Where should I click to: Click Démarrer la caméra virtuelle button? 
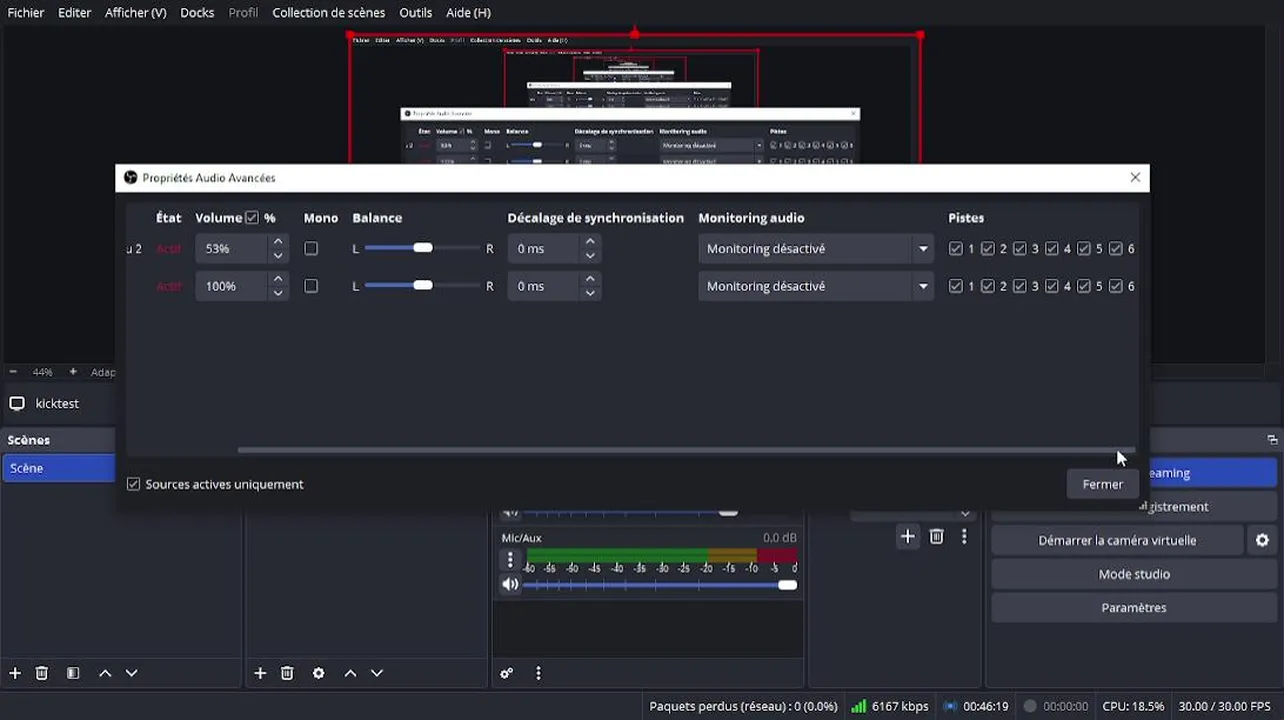point(1117,540)
